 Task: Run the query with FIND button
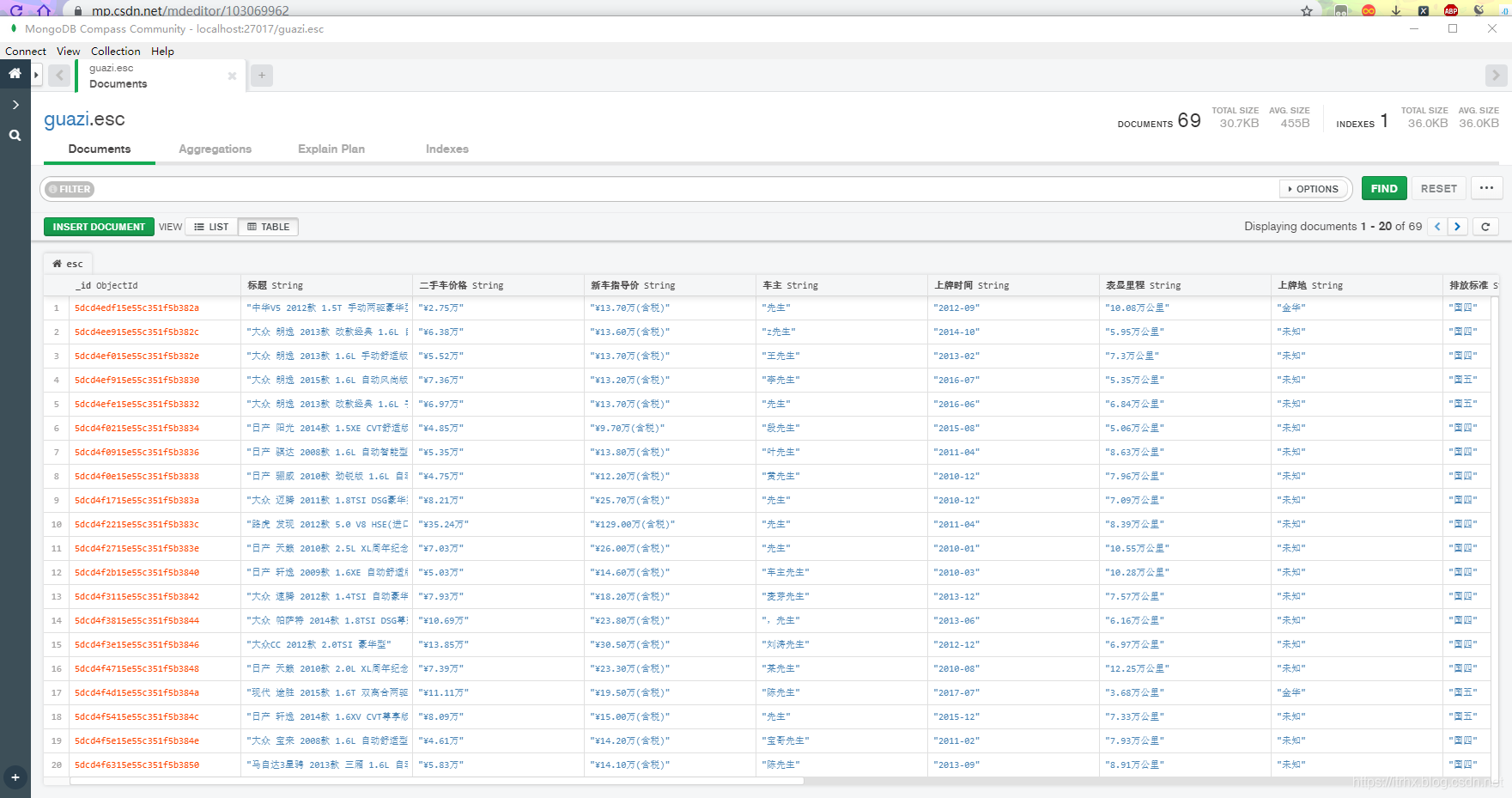(1384, 189)
